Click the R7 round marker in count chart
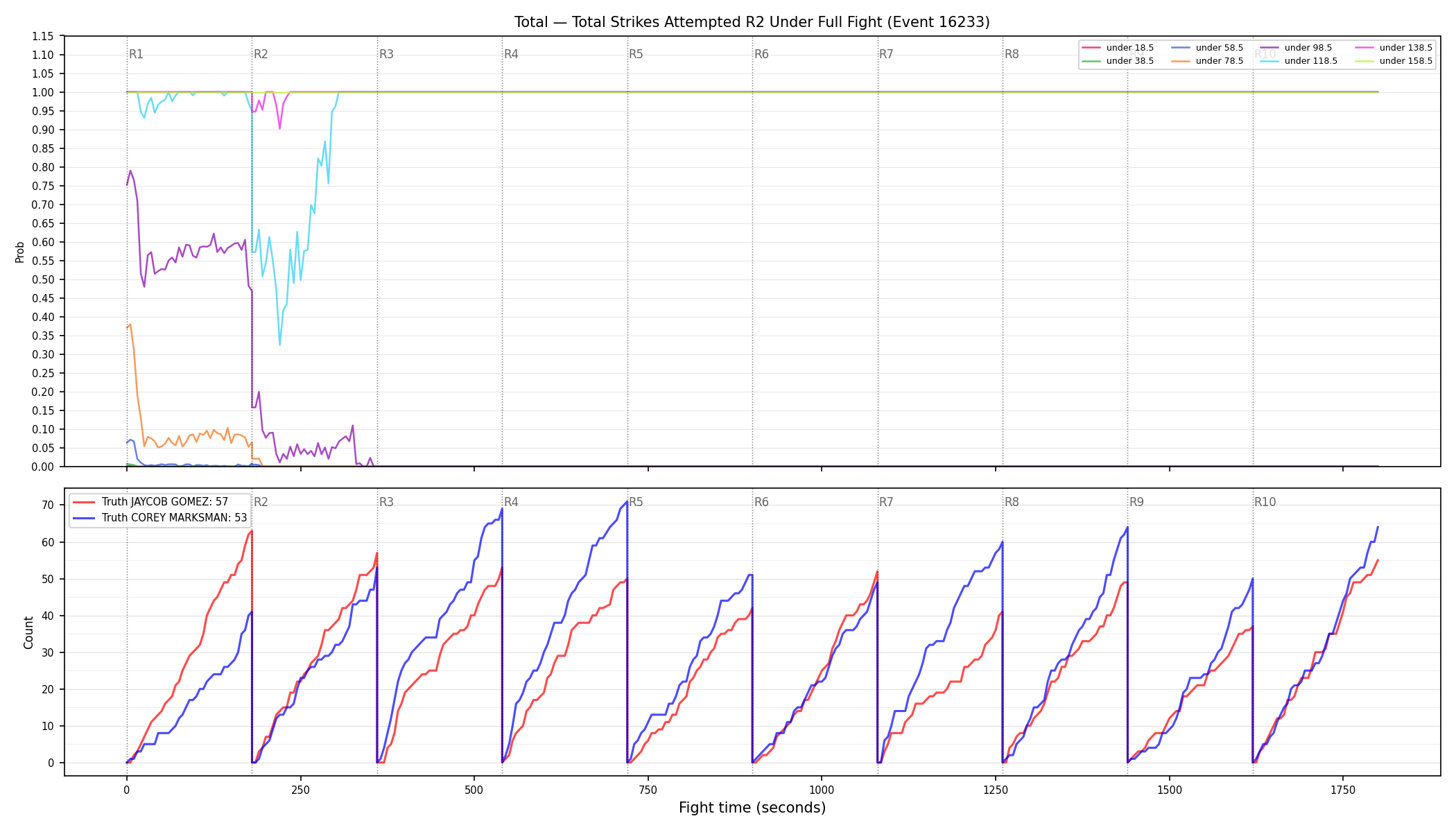 coord(886,502)
